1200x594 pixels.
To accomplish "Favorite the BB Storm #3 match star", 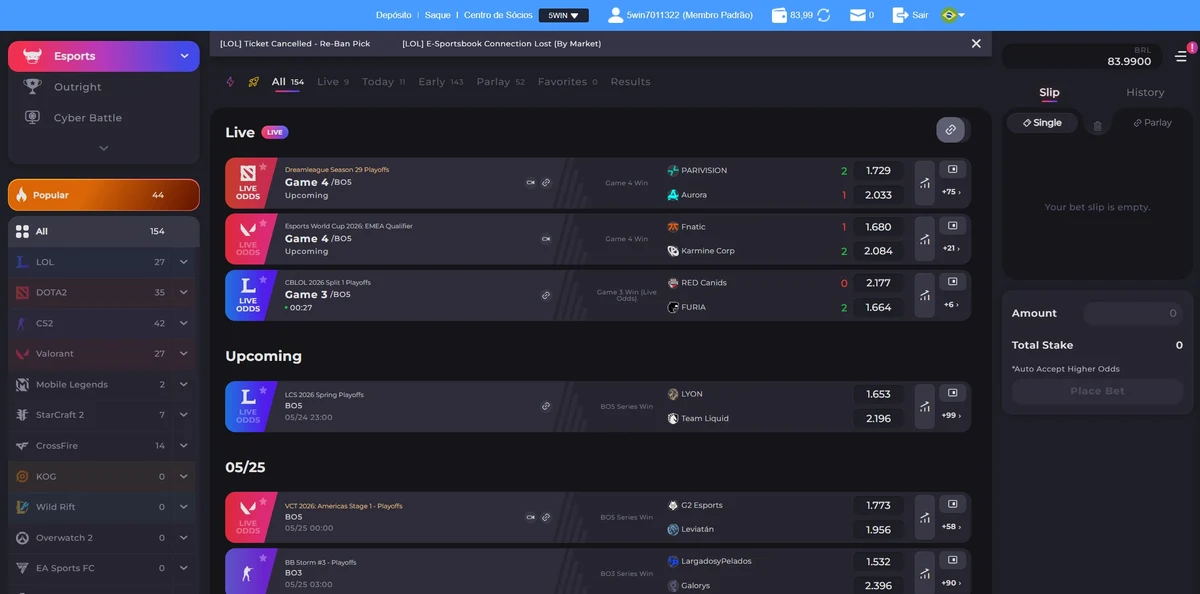I will click(263, 557).
